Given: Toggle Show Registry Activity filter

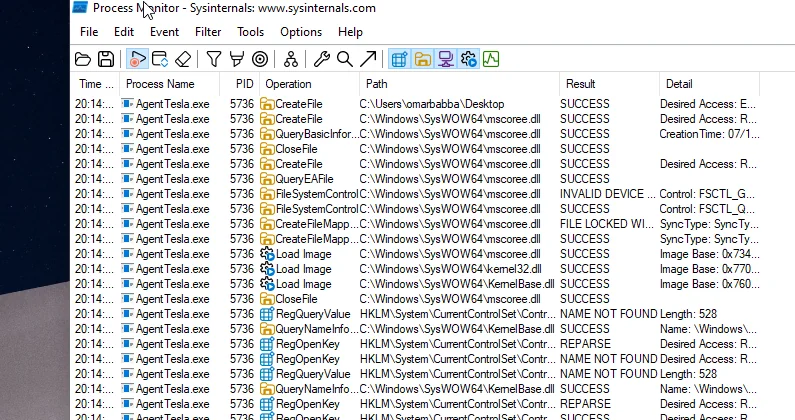Looking at the screenshot, I should coord(400,59).
